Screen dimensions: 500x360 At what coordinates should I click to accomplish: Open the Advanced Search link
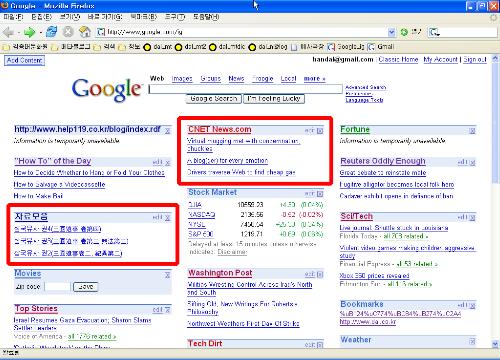pyautogui.click(x=366, y=87)
